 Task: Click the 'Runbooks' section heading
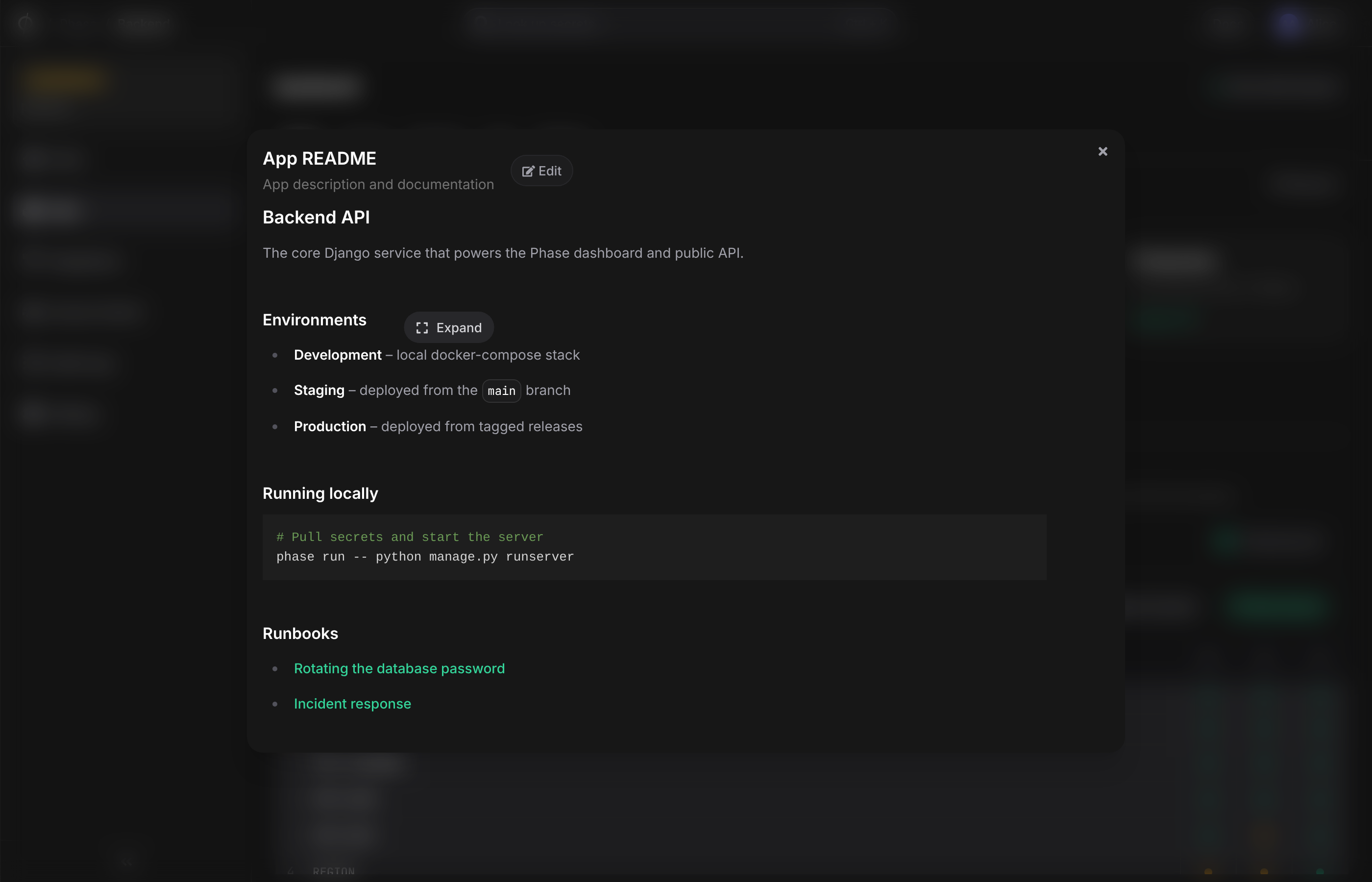[300, 633]
